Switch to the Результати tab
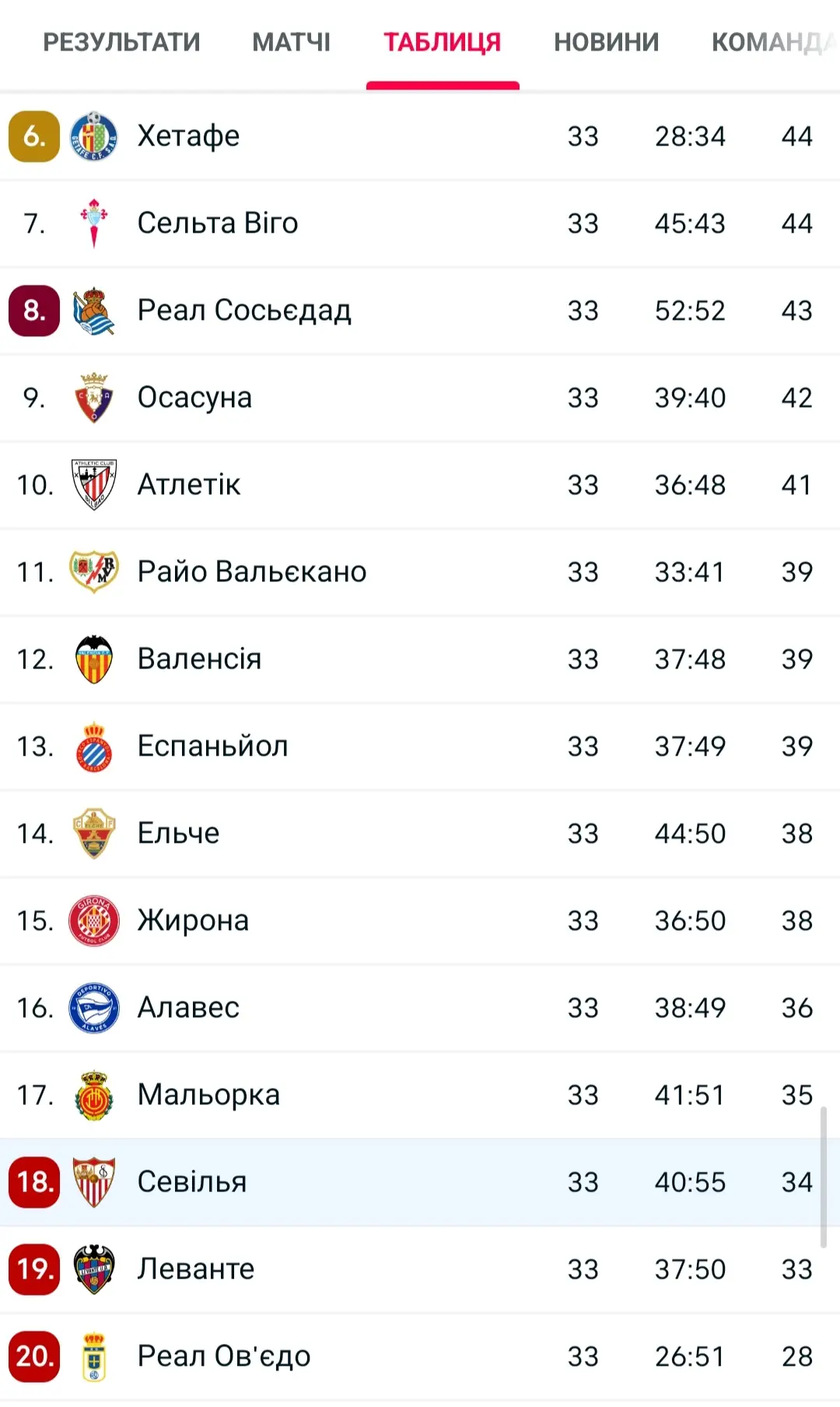Image resolution: width=840 pixels, height=1407 pixels. [x=121, y=42]
